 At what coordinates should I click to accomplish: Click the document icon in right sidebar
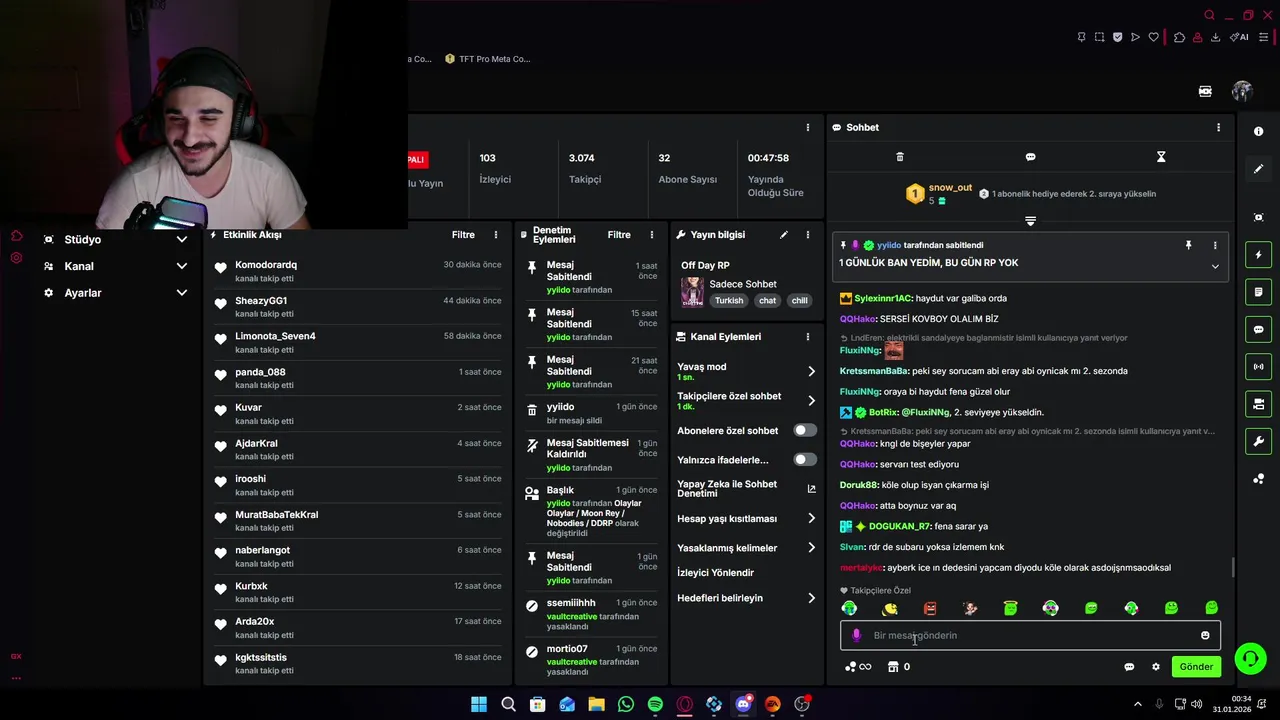tap(1258, 292)
